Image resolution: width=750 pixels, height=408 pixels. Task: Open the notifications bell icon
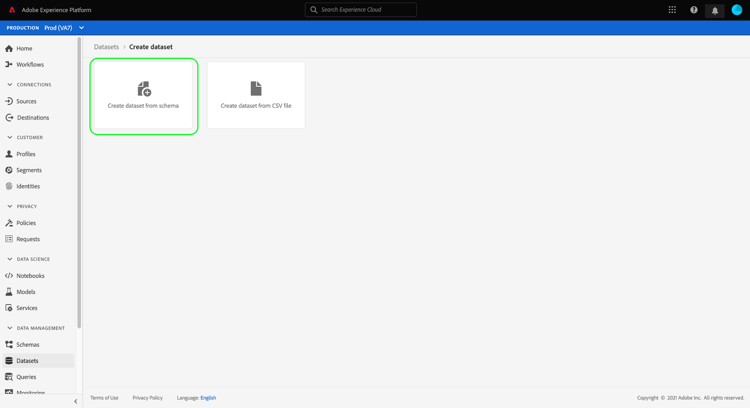tap(715, 11)
